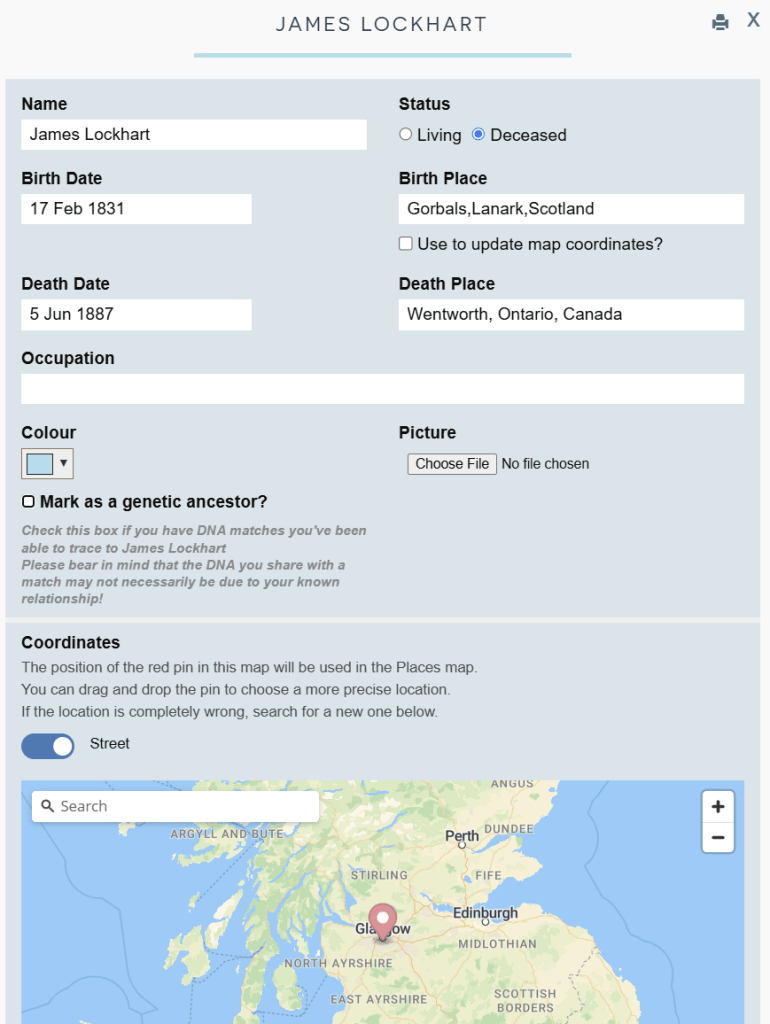The image size is (770, 1024).
Task: Focus the Death Date field
Action: point(136,314)
